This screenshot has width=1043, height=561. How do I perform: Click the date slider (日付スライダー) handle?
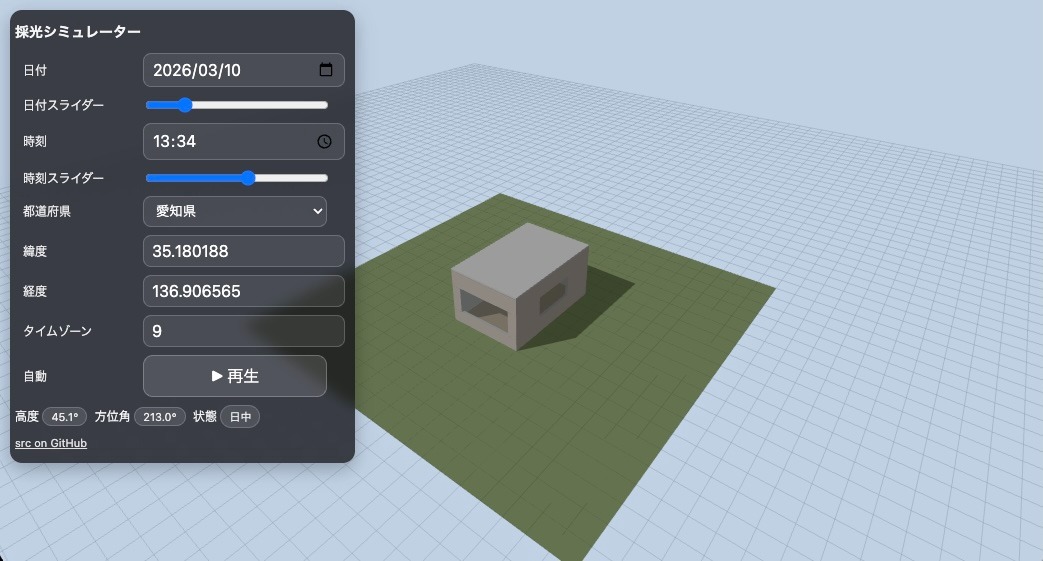184,105
